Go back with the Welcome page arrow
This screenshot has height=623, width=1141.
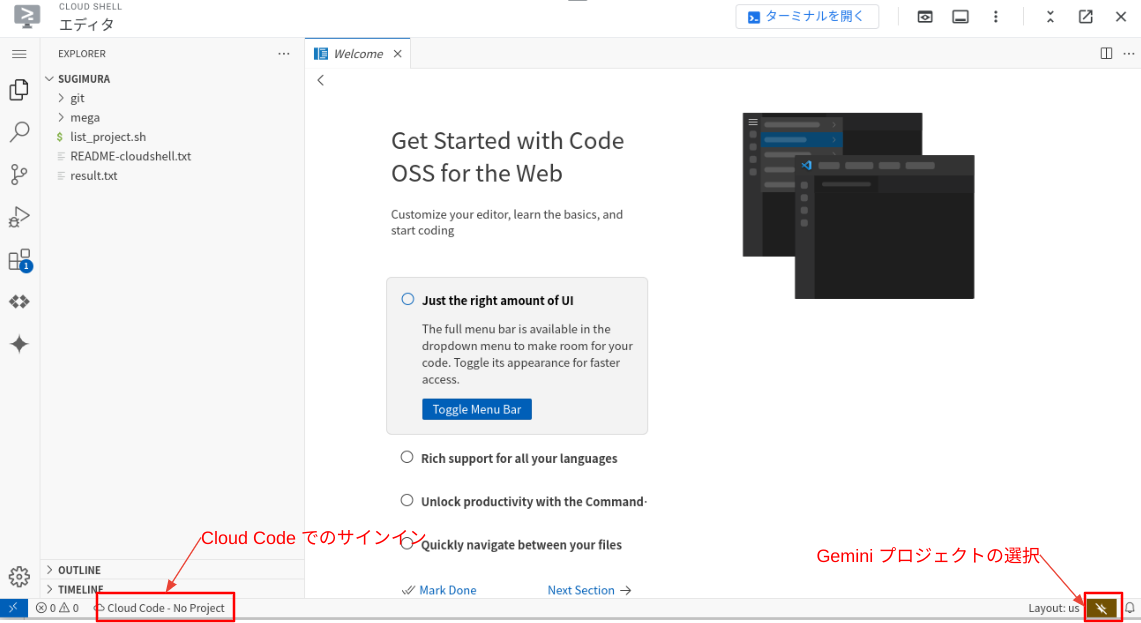[320, 80]
